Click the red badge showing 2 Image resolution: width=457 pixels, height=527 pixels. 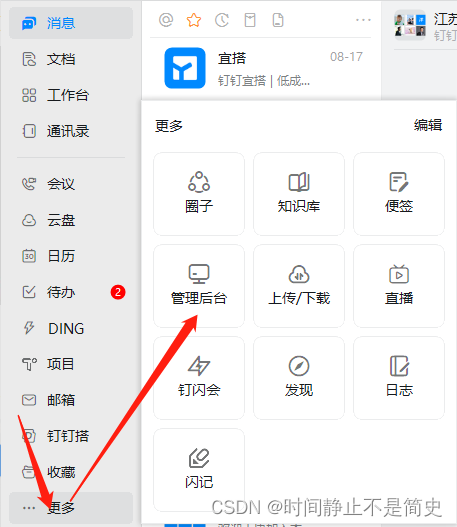(118, 292)
